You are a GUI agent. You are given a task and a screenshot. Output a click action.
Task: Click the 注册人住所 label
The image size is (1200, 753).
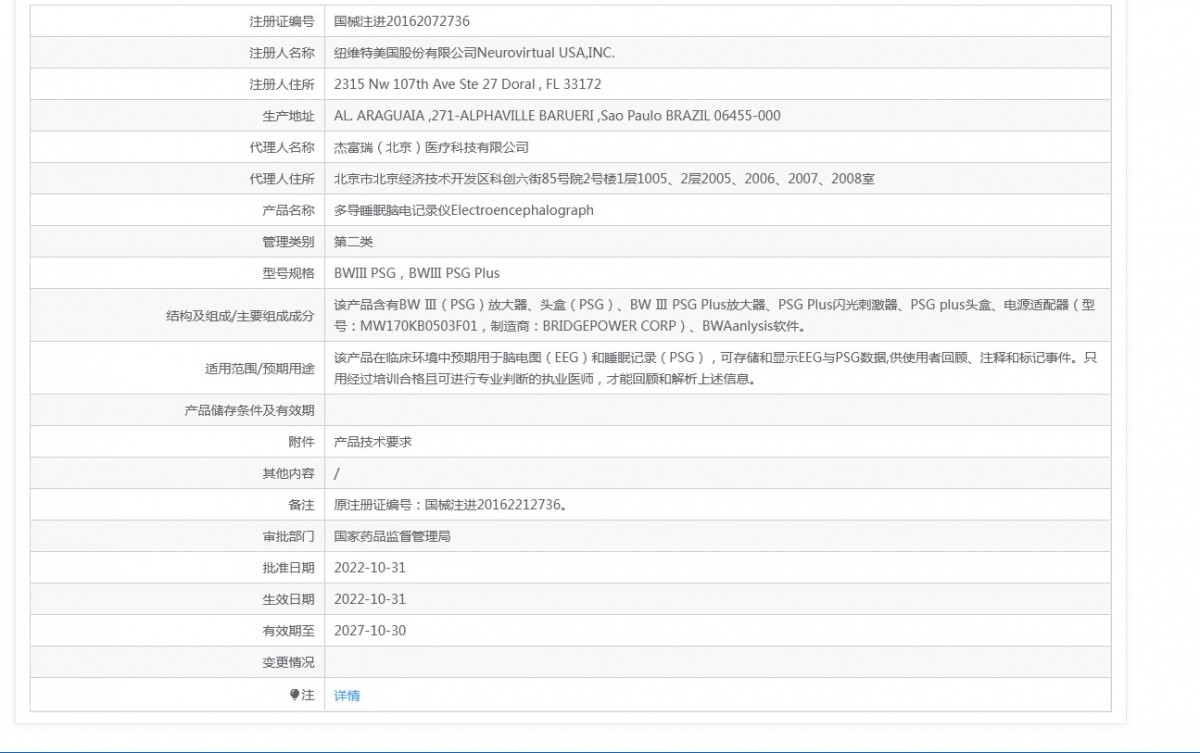282,84
